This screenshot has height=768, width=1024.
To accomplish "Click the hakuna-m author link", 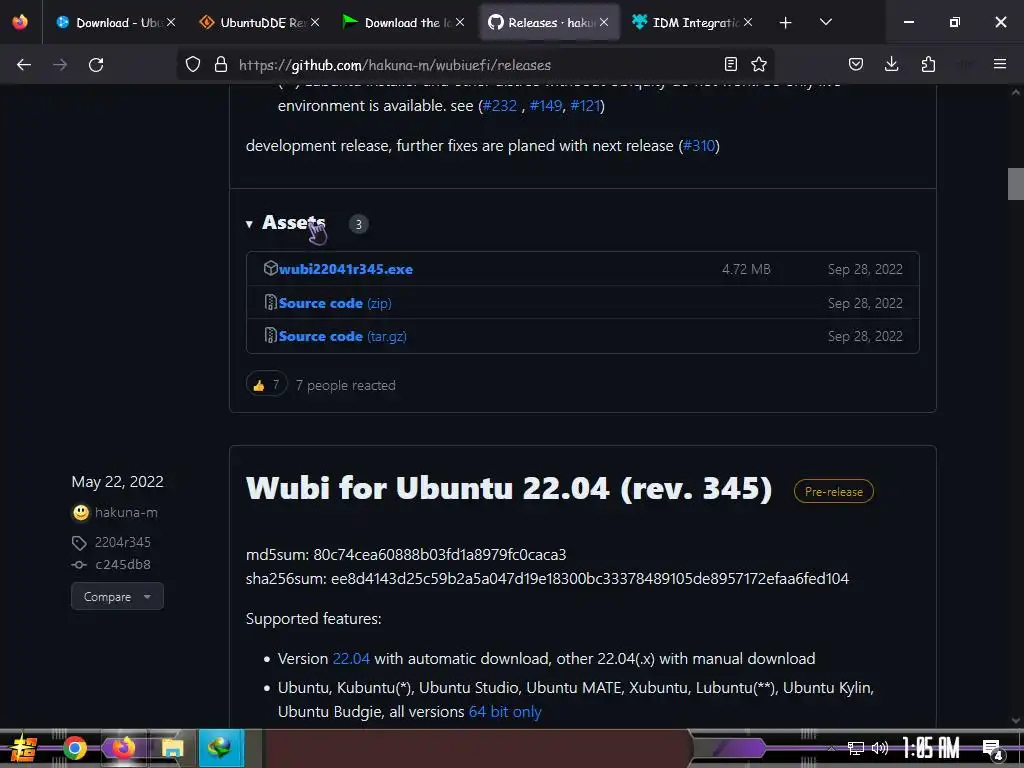I will coord(126,513).
